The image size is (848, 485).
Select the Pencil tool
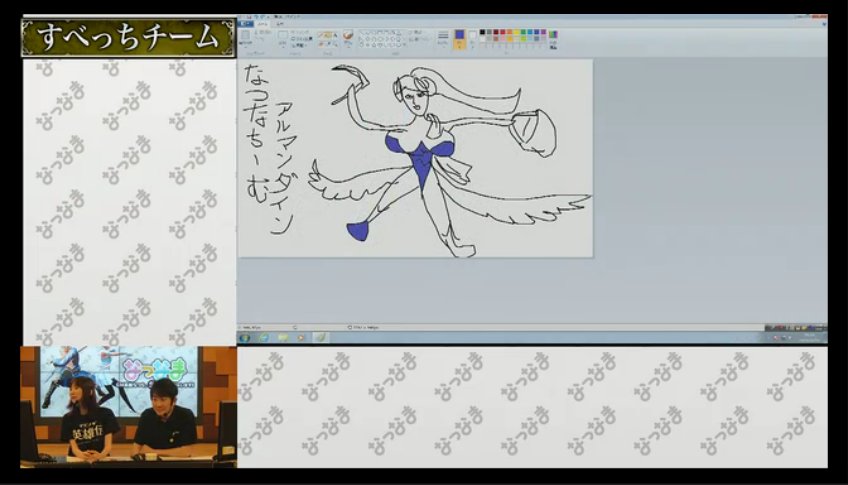(320, 33)
